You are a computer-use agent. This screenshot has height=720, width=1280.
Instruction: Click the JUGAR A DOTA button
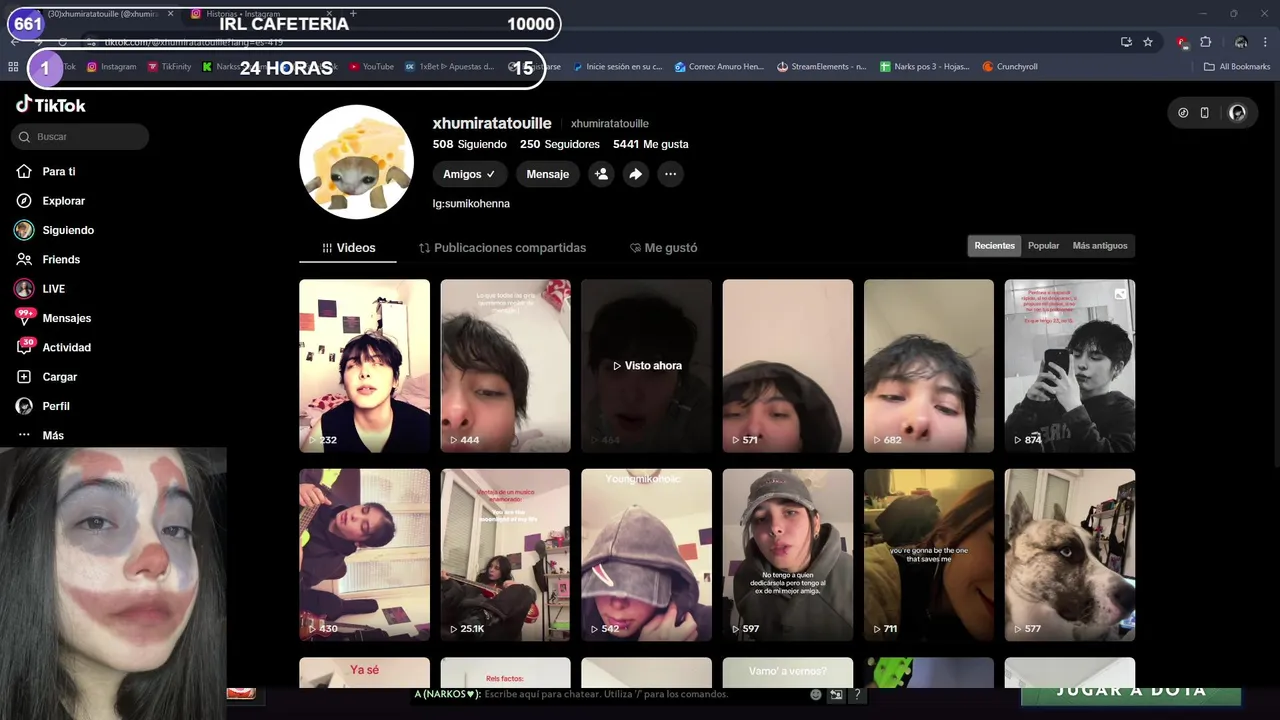pyautogui.click(x=1131, y=691)
